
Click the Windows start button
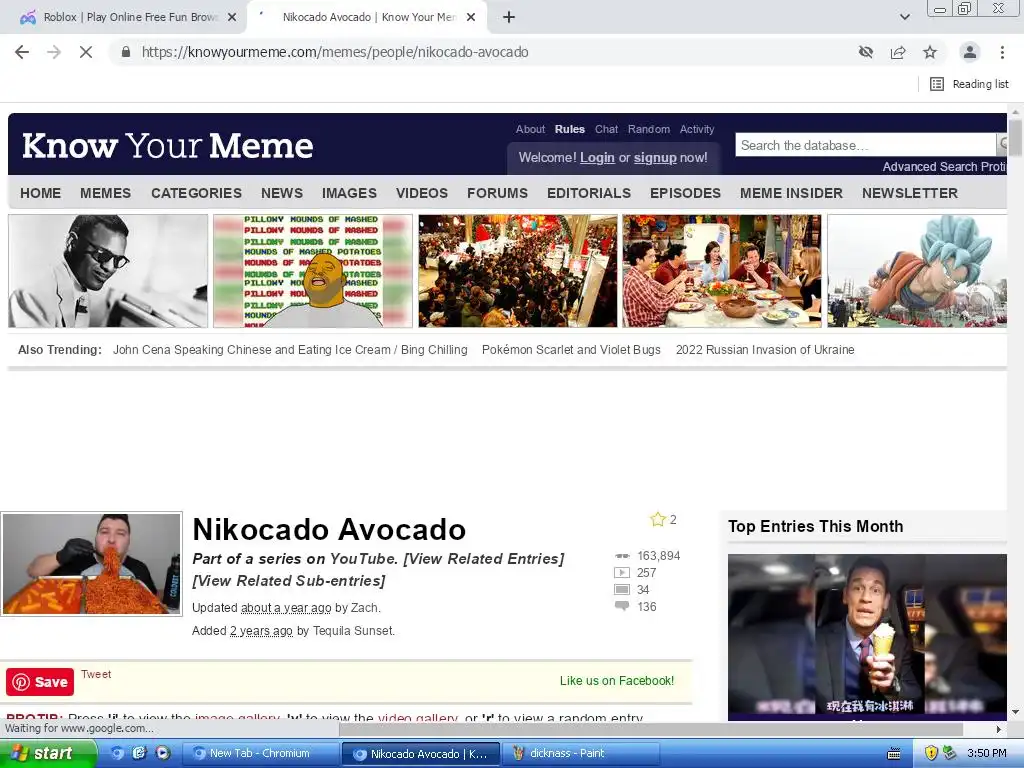click(48, 753)
